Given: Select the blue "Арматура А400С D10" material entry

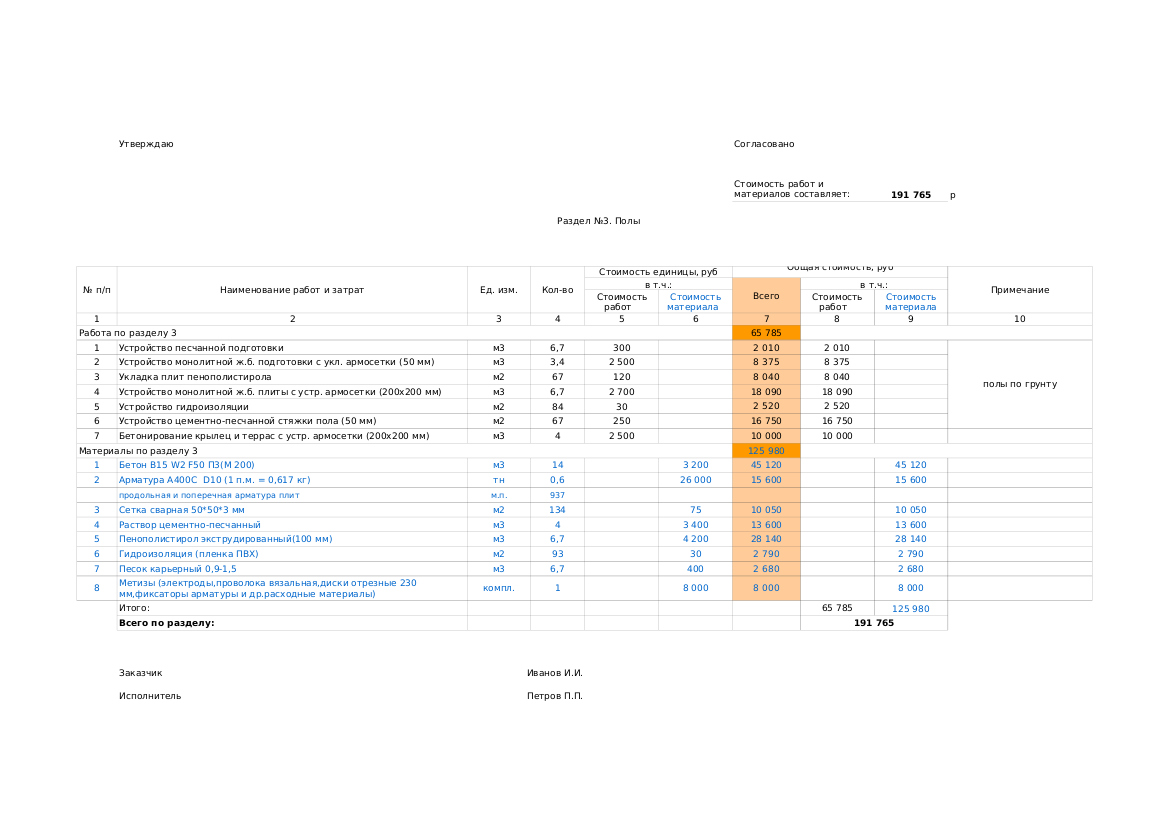Looking at the screenshot, I should point(214,480).
